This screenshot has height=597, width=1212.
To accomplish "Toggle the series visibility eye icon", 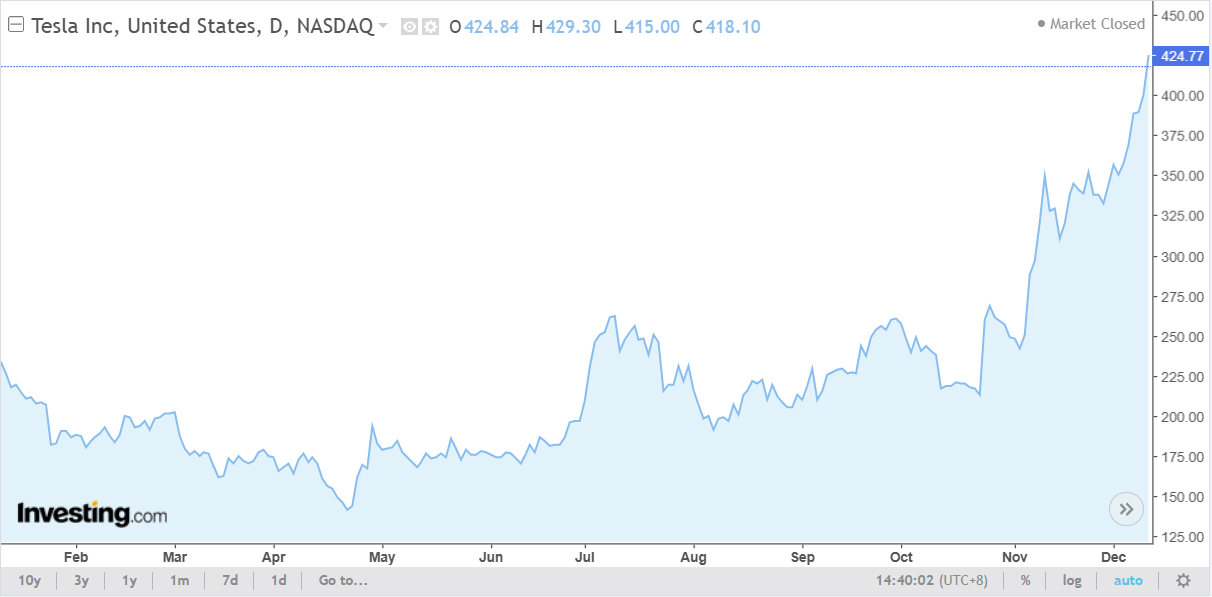I will [x=409, y=27].
